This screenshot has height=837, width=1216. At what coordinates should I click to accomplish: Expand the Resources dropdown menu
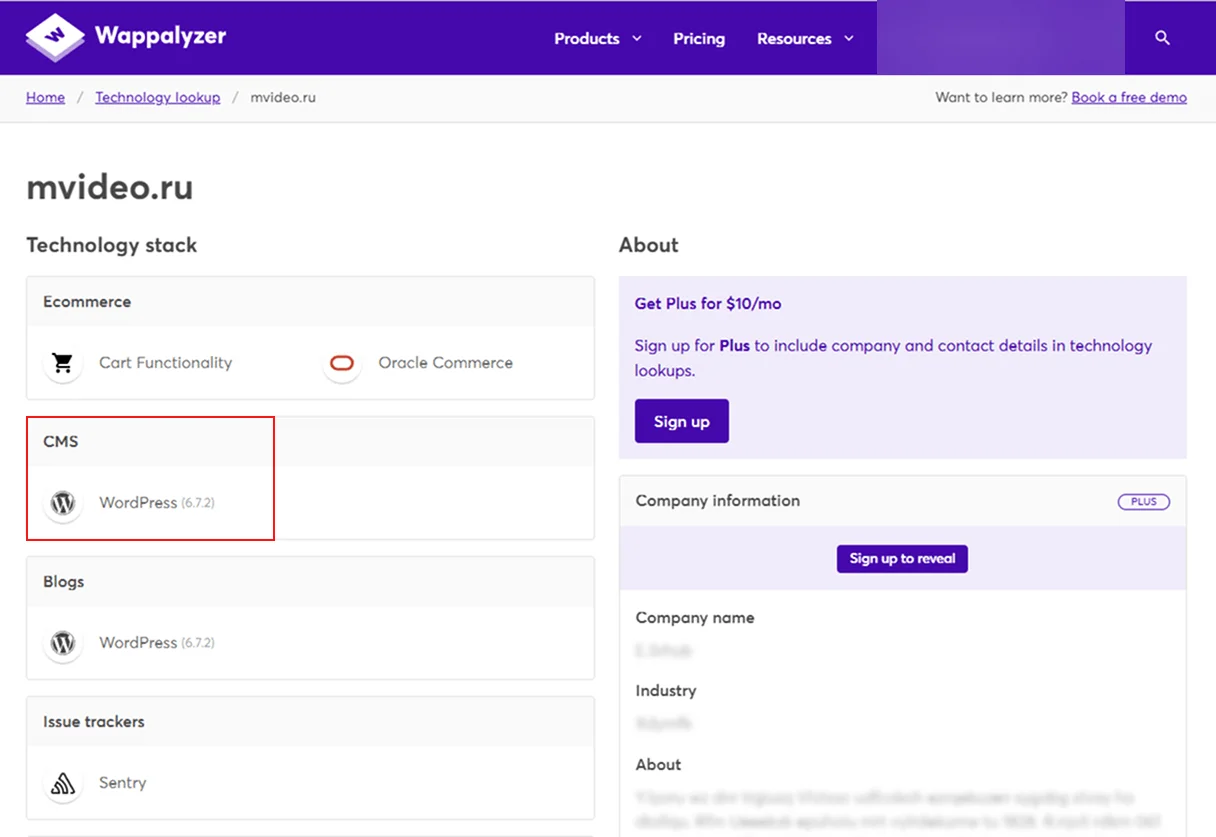(x=805, y=39)
